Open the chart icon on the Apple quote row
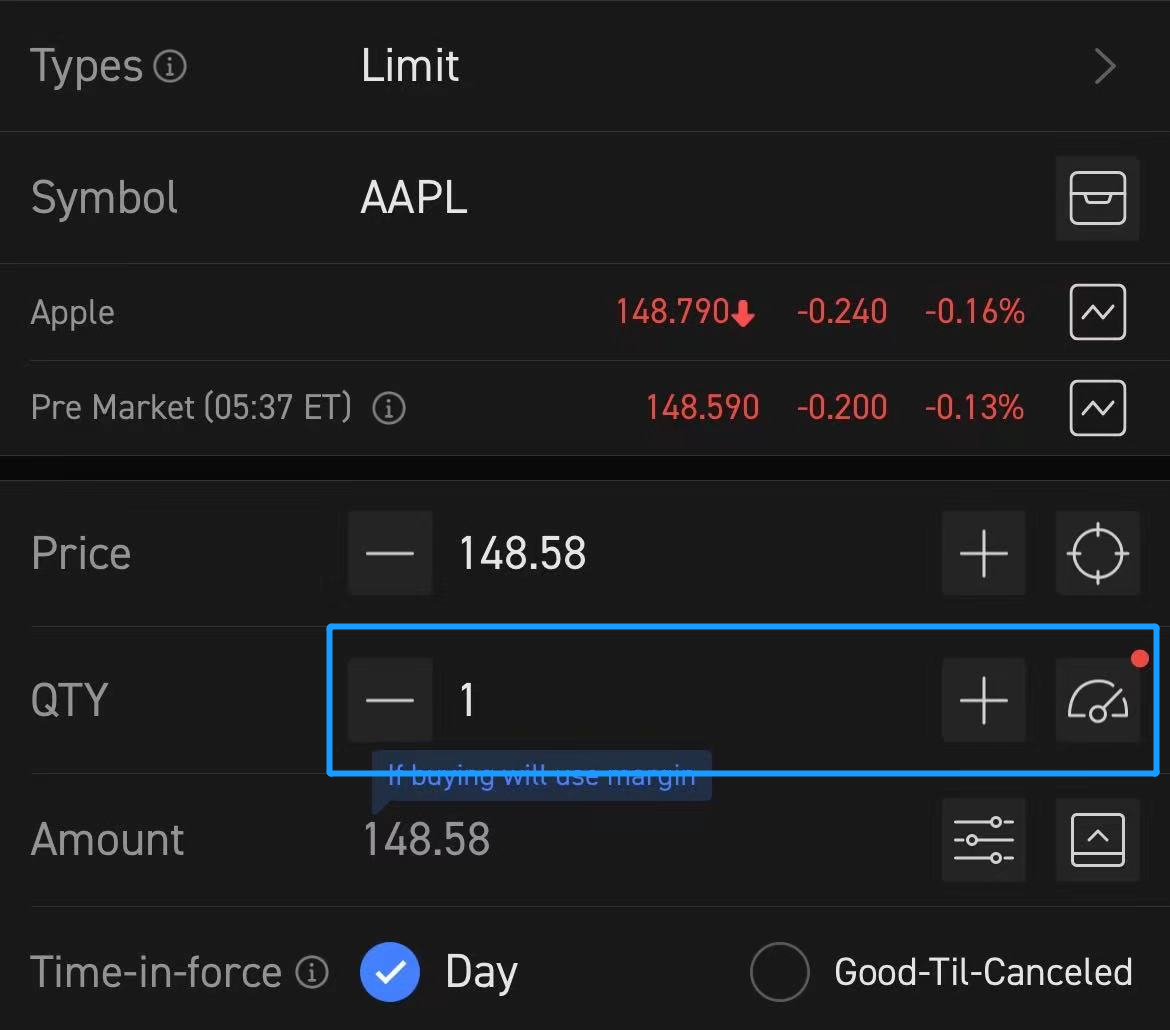The image size is (1170, 1030). [1097, 312]
